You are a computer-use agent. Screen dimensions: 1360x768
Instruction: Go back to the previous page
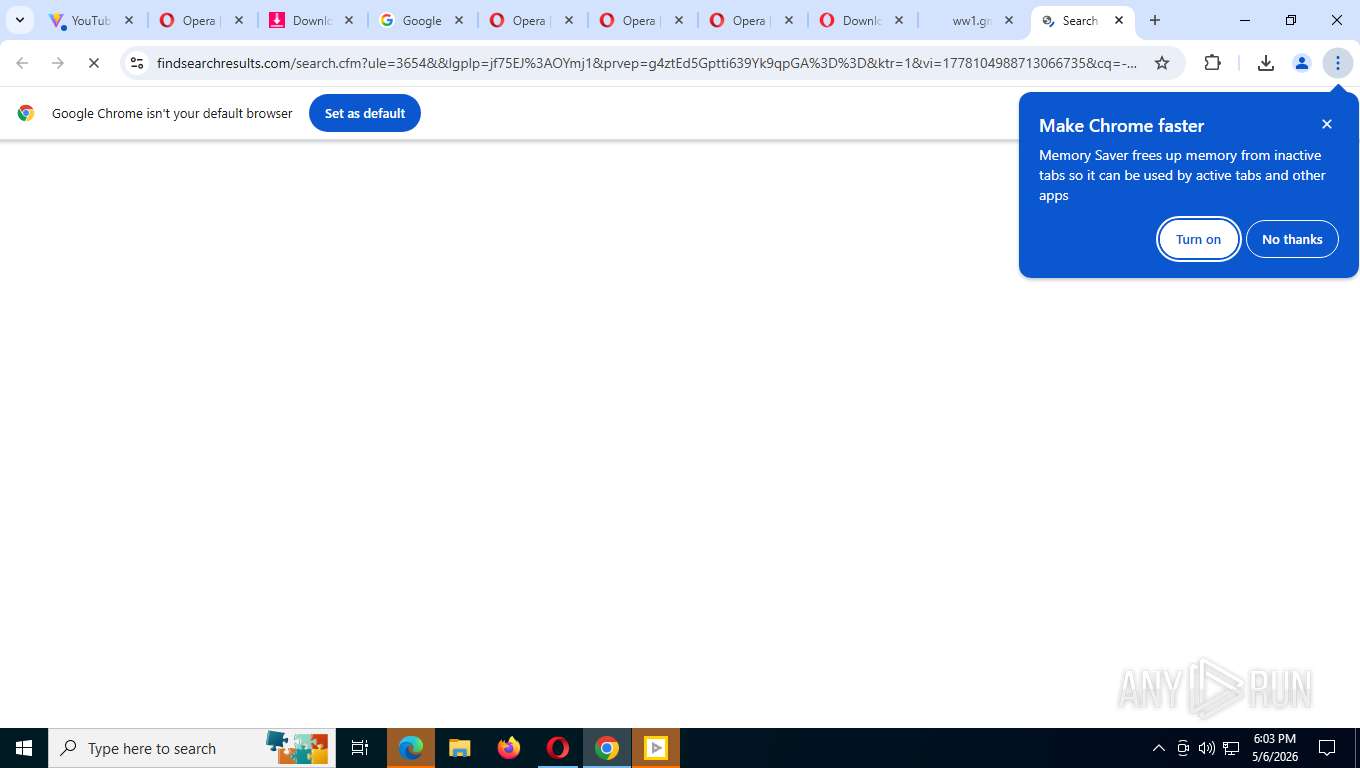[x=22, y=63]
